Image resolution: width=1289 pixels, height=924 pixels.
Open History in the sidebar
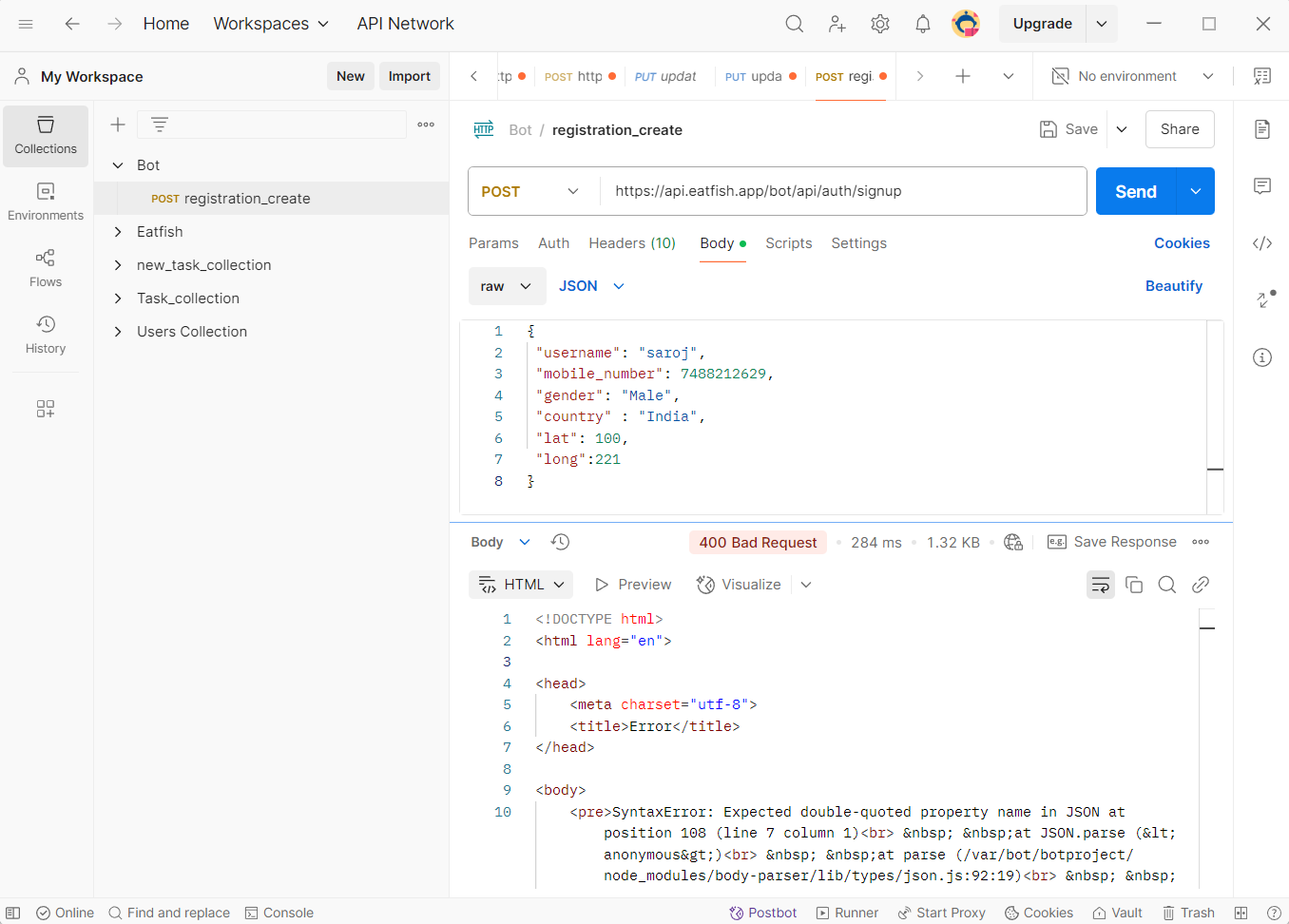coord(46,336)
